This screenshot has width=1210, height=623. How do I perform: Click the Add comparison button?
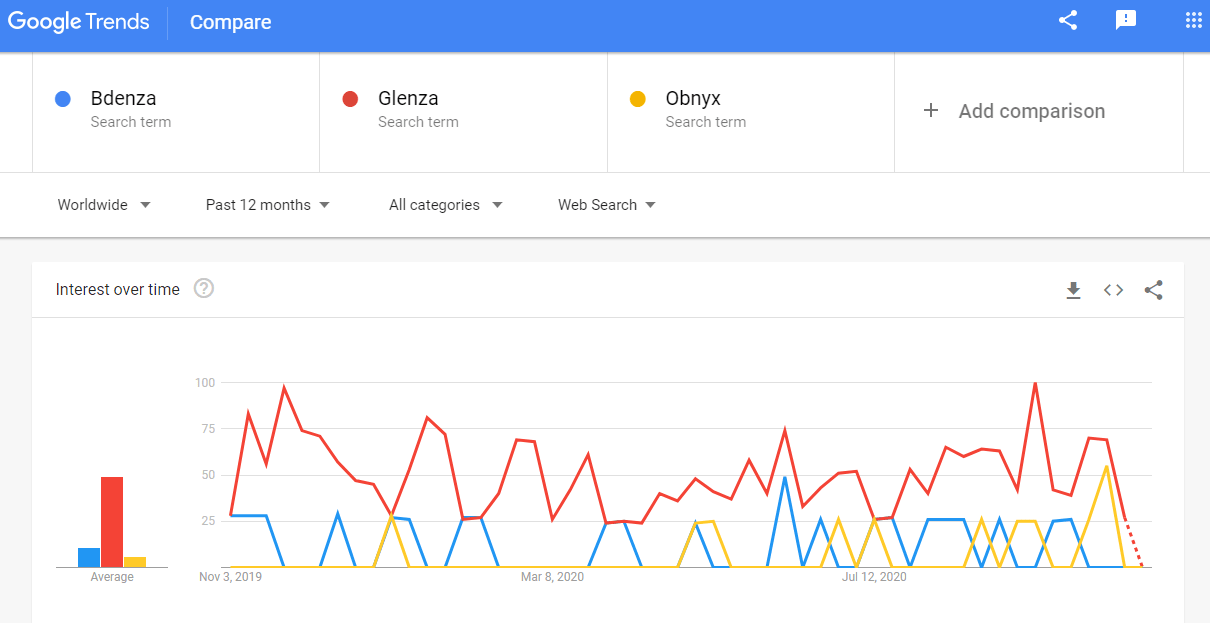coord(1039,112)
